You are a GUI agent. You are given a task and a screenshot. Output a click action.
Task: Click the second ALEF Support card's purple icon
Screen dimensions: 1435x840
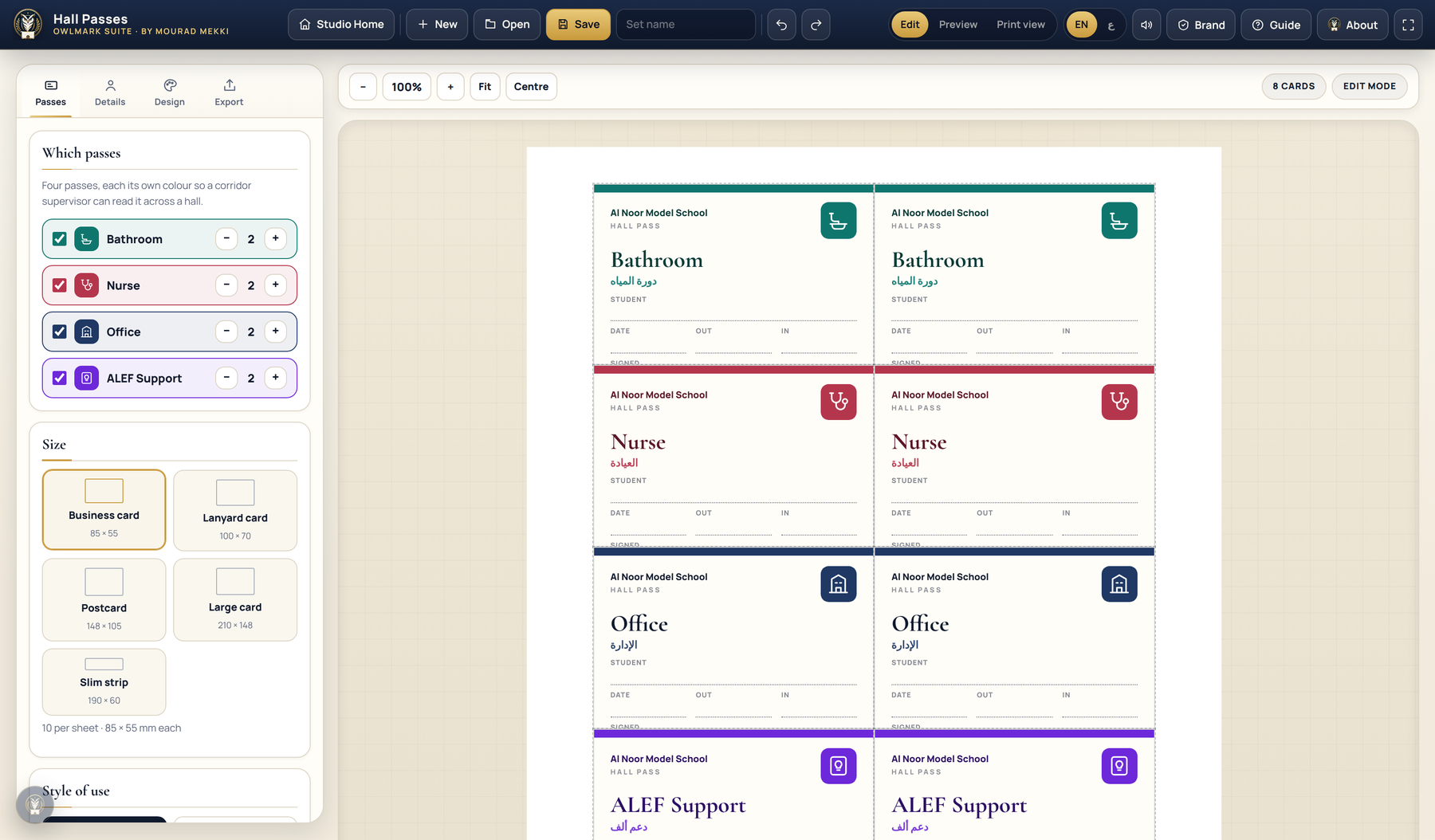click(x=1119, y=766)
